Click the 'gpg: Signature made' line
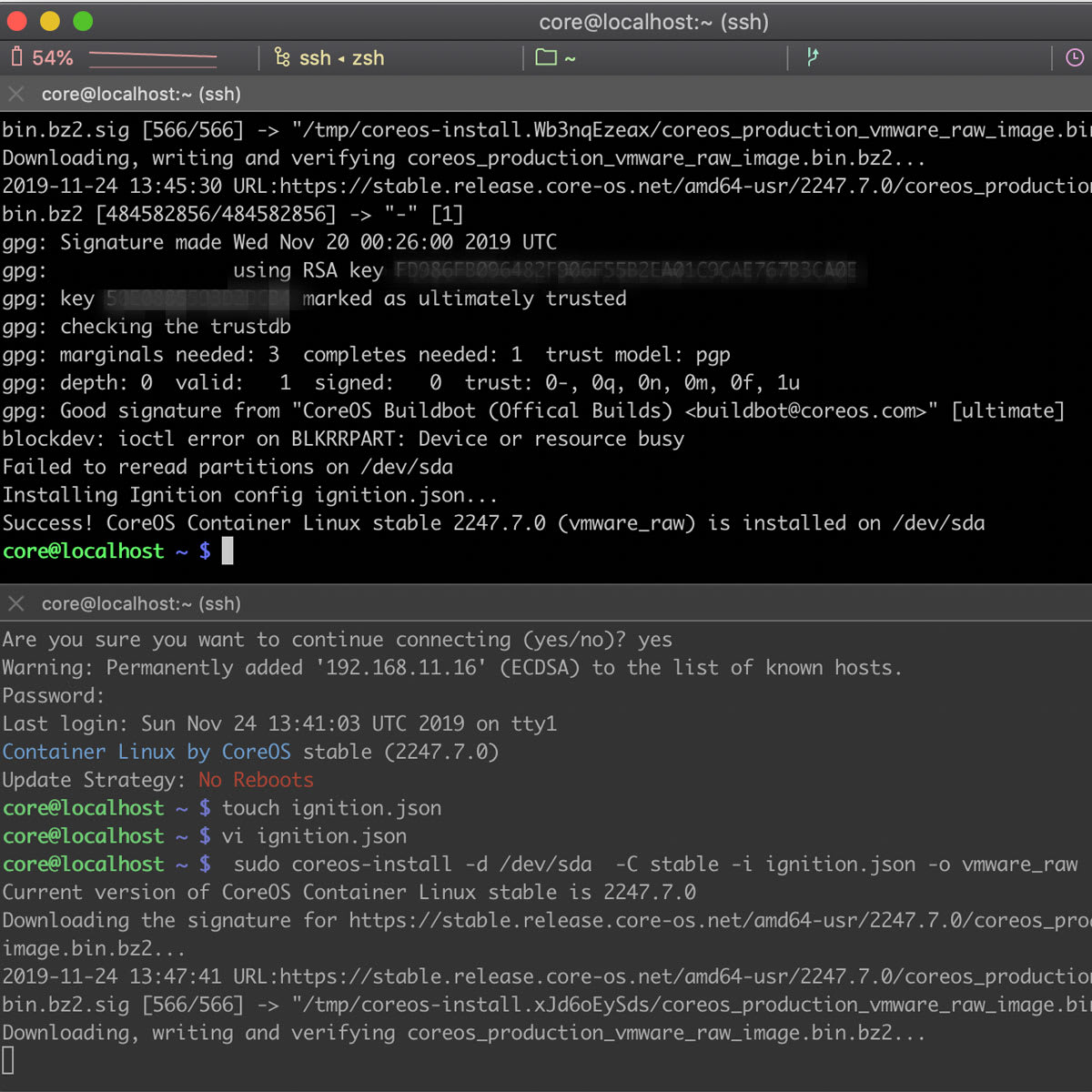The width and height of the screenshot is (1092, 1092). pyautogui.click(x=279, y=242)
